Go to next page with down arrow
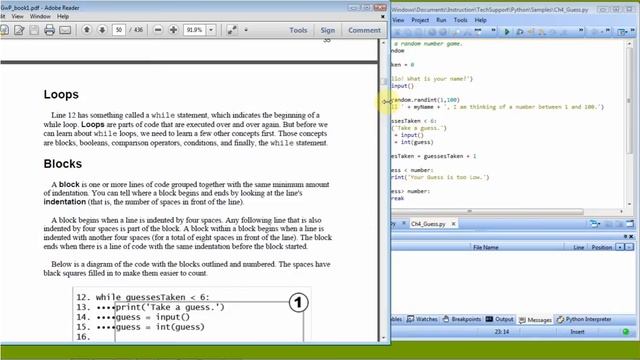 [x=102, y=30]
